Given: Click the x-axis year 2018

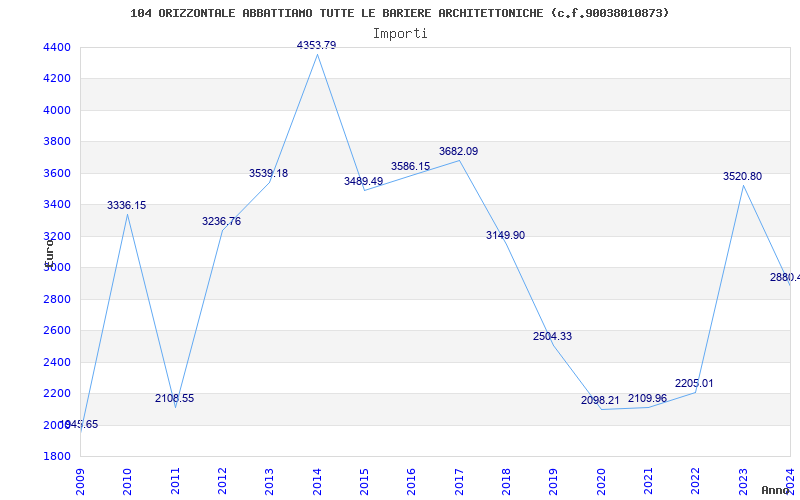Looking at the screenshot, I should 506,481.
